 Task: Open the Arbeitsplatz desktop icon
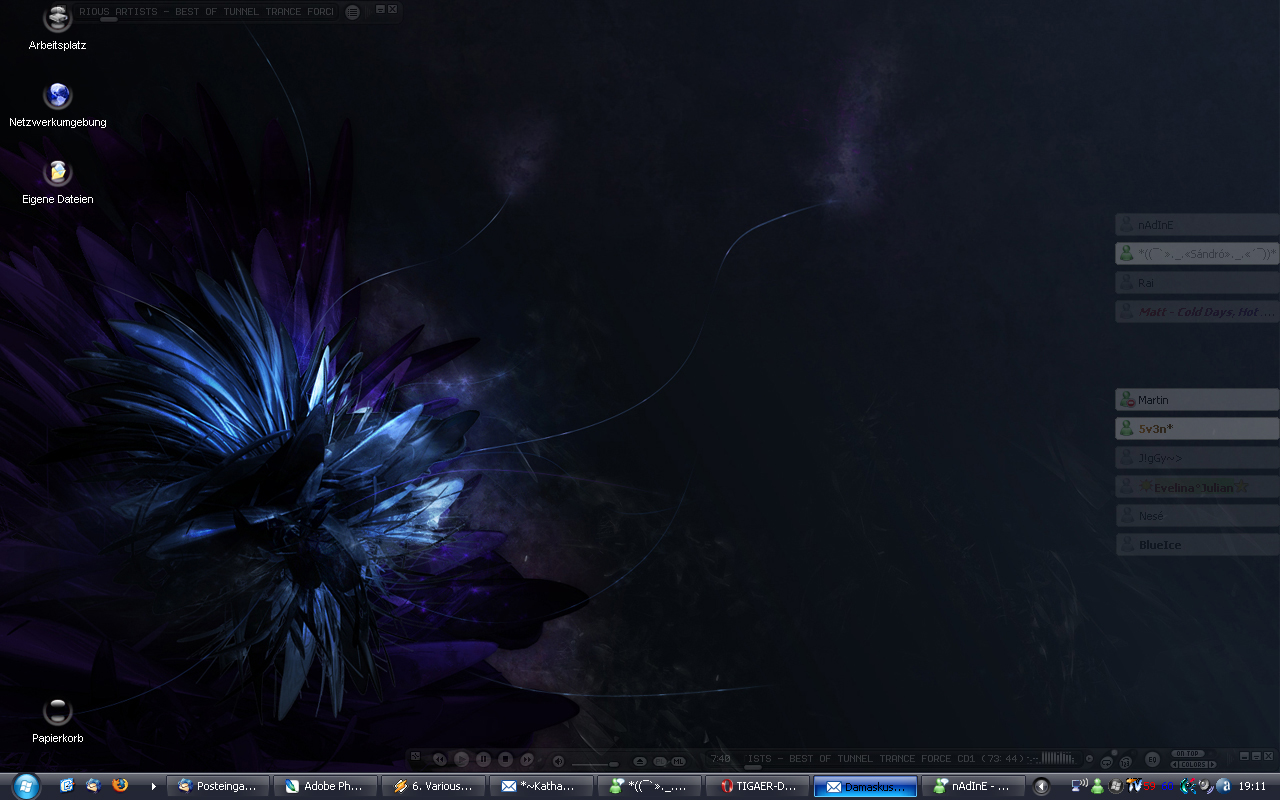58,28
